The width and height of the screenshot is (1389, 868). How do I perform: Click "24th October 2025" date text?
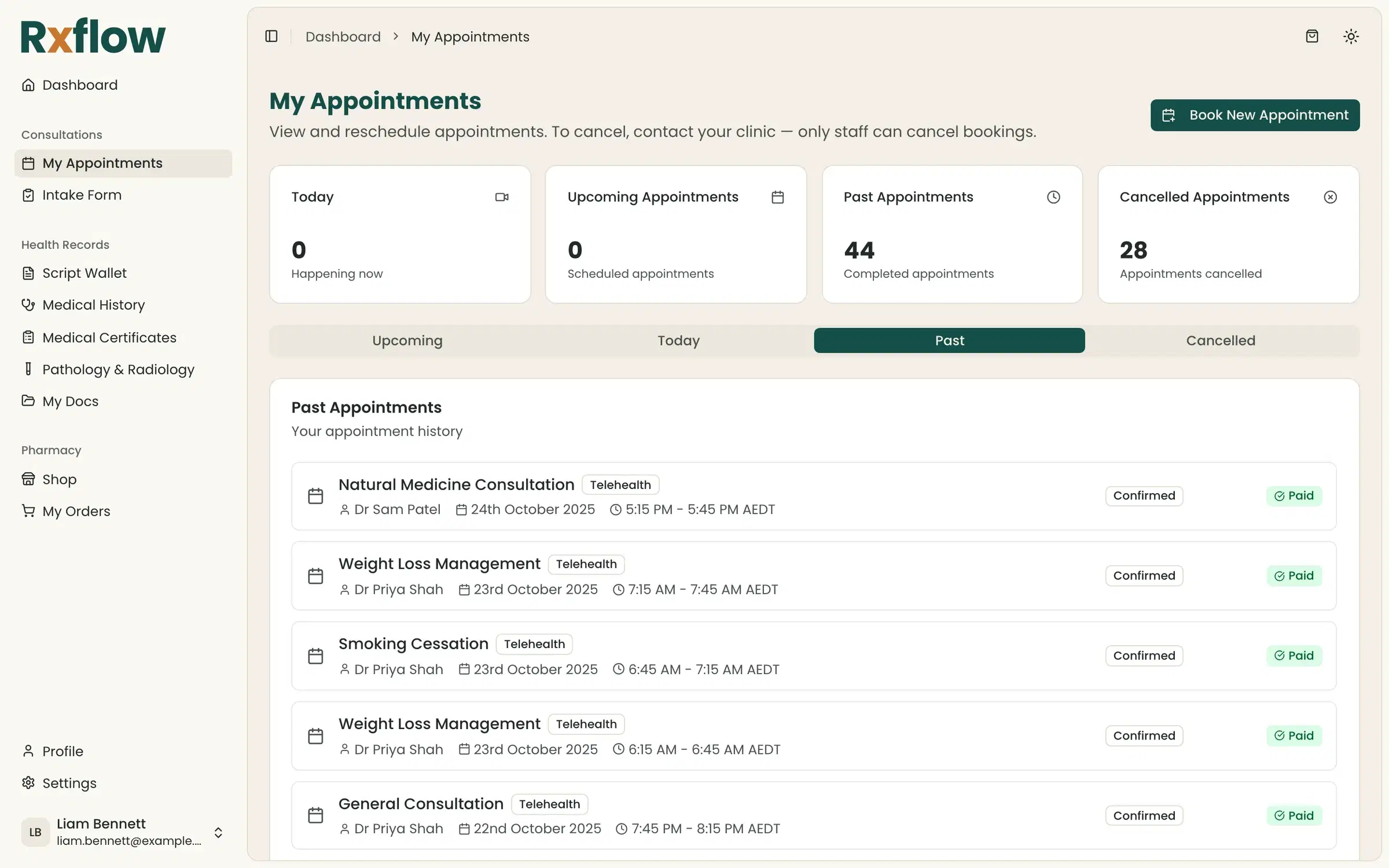pos(532,509)
